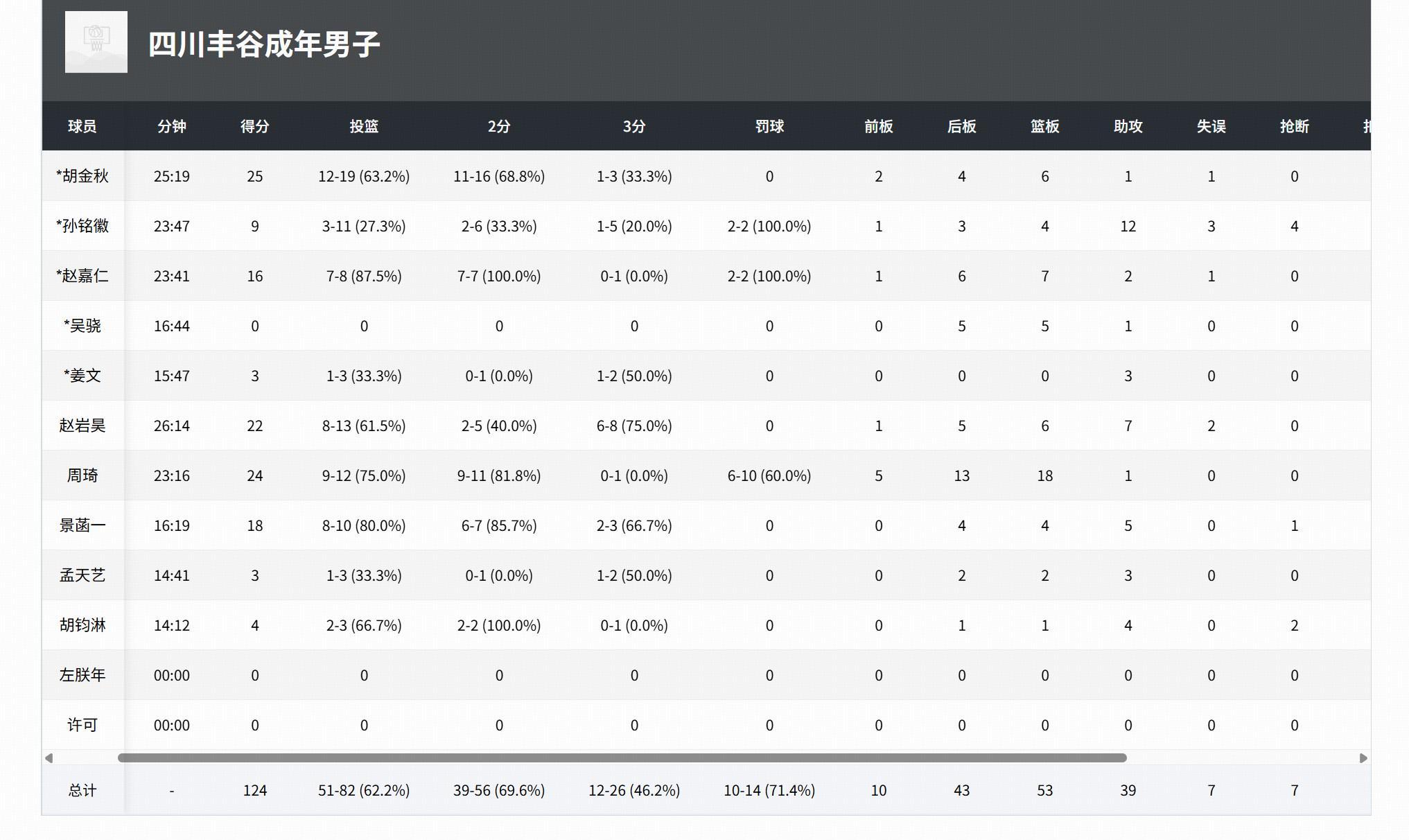
Task: Open player *胡金秋 name
Action: point(82,176)
